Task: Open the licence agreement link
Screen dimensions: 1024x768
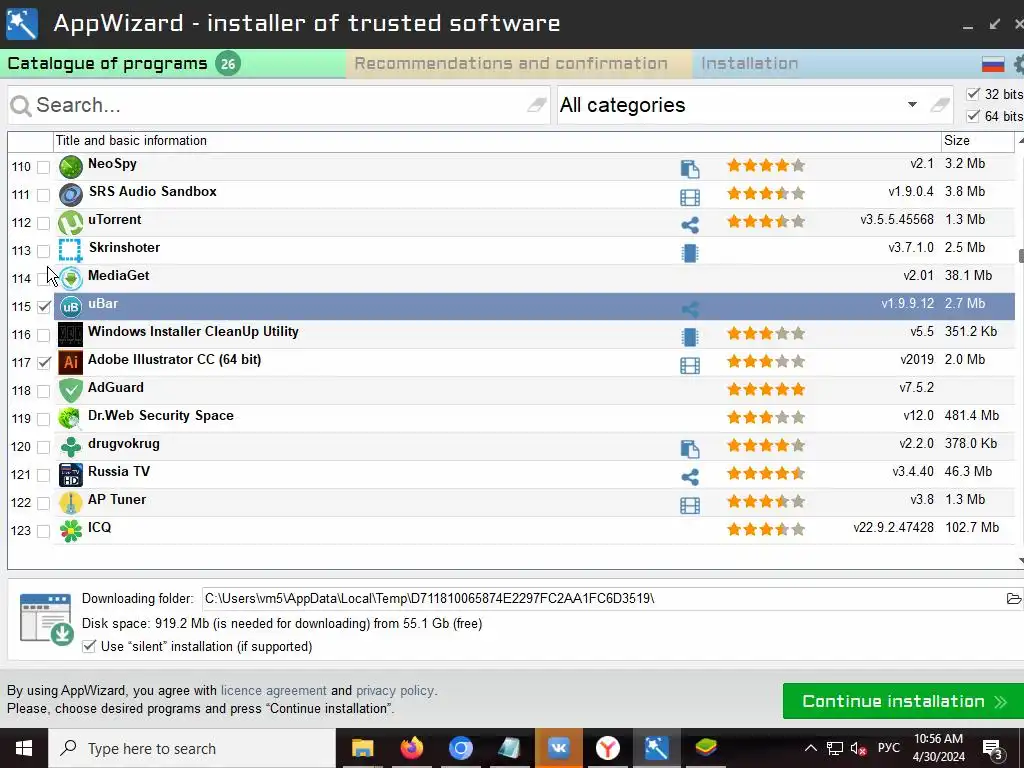Action: (x=274, y=690)
